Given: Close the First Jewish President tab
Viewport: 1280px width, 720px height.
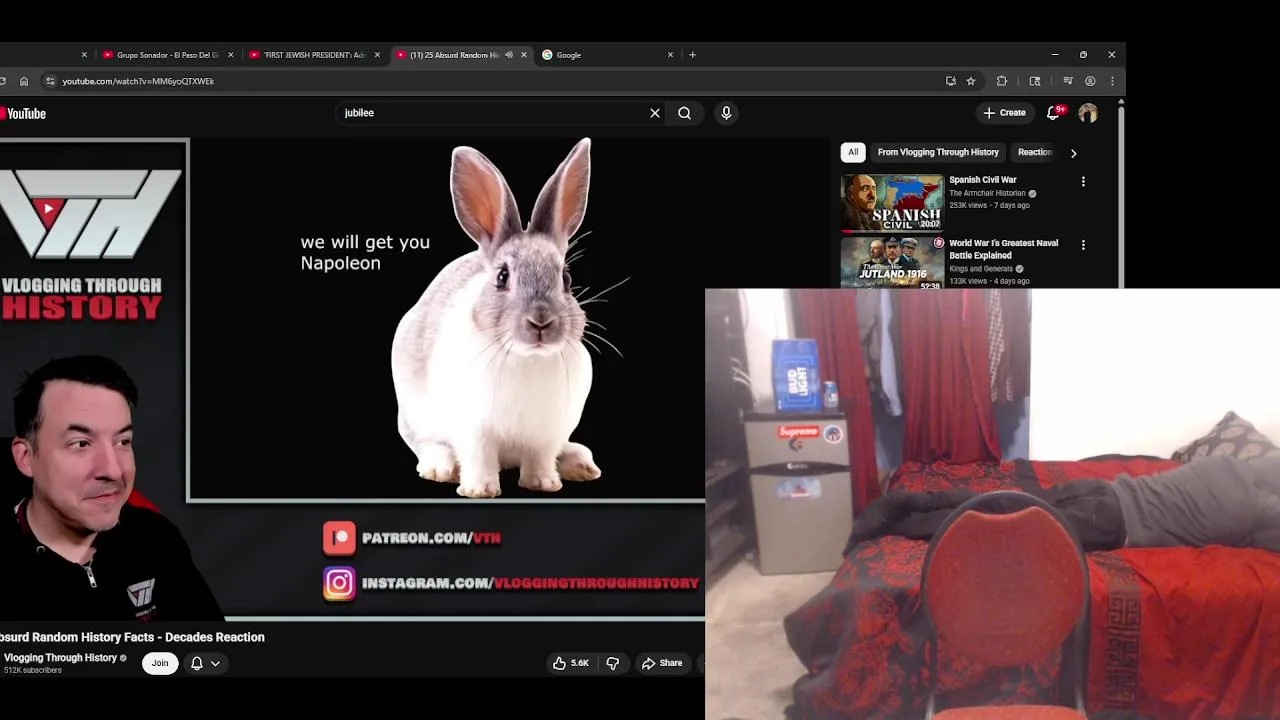Looking at the screenshot, I should click(377, 55).
